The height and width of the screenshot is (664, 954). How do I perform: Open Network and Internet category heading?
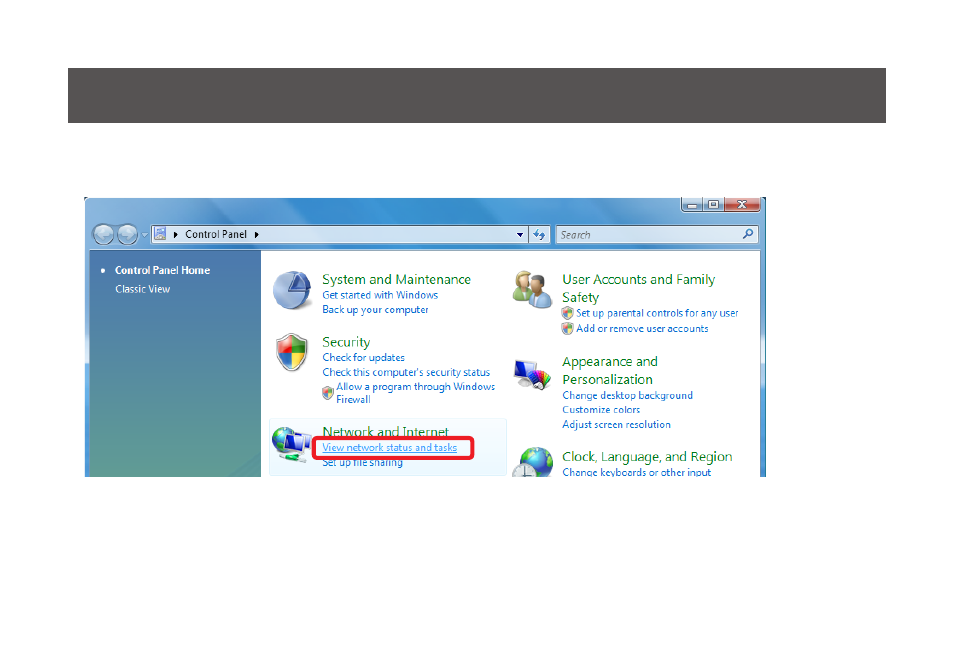(x=385, y=432)
